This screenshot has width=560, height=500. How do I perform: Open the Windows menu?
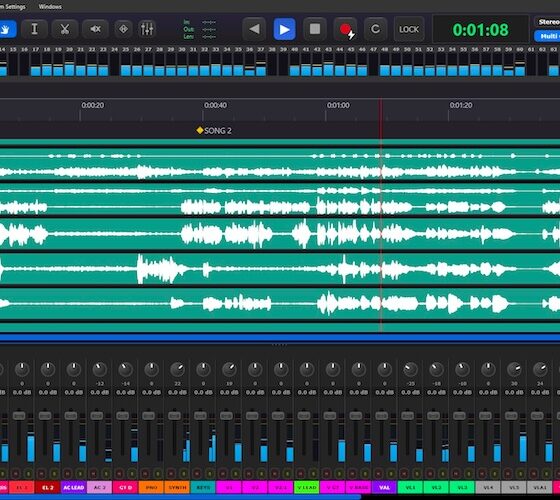tap(50, 6)
